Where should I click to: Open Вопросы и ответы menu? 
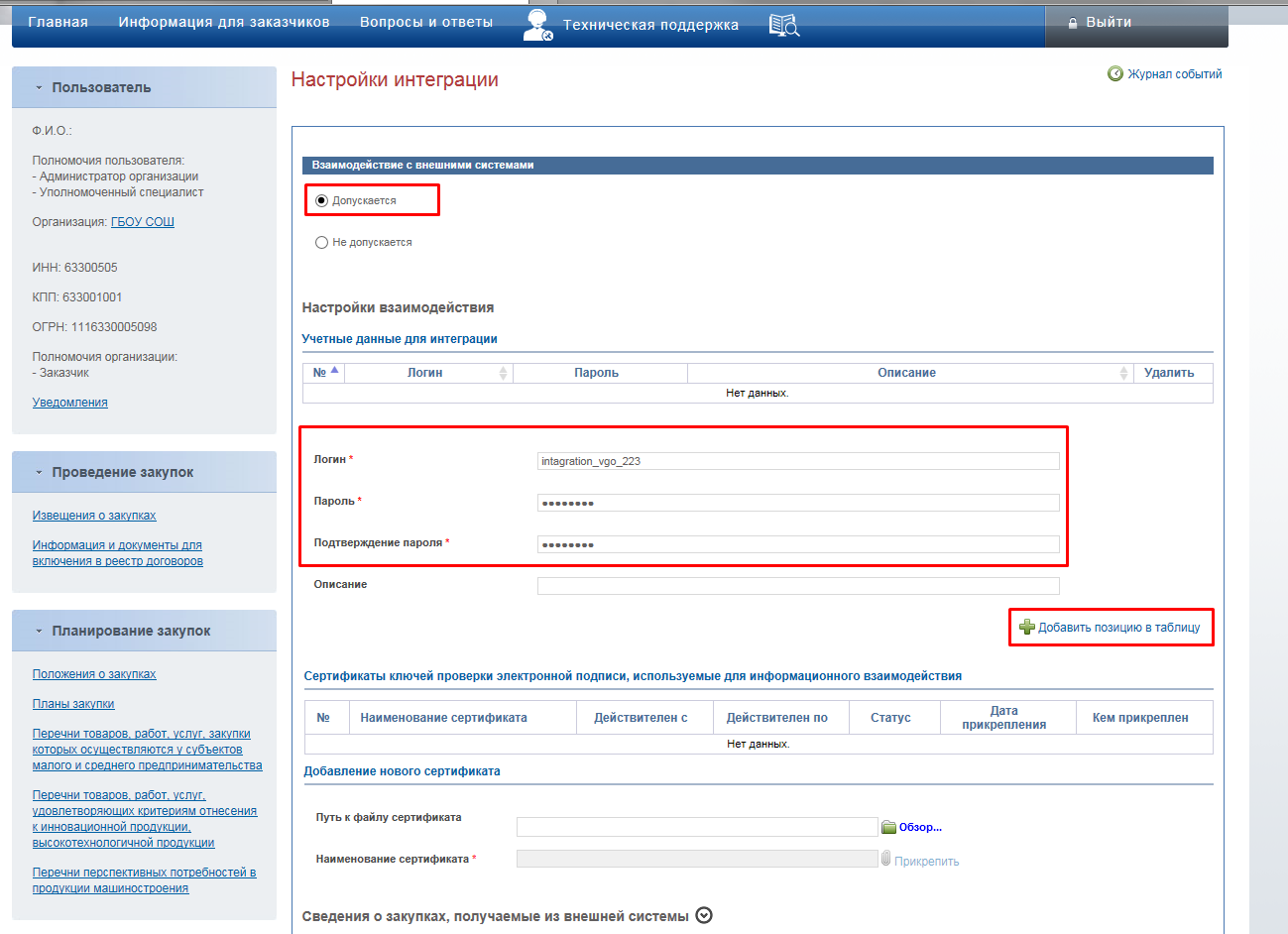click(426, 22)
